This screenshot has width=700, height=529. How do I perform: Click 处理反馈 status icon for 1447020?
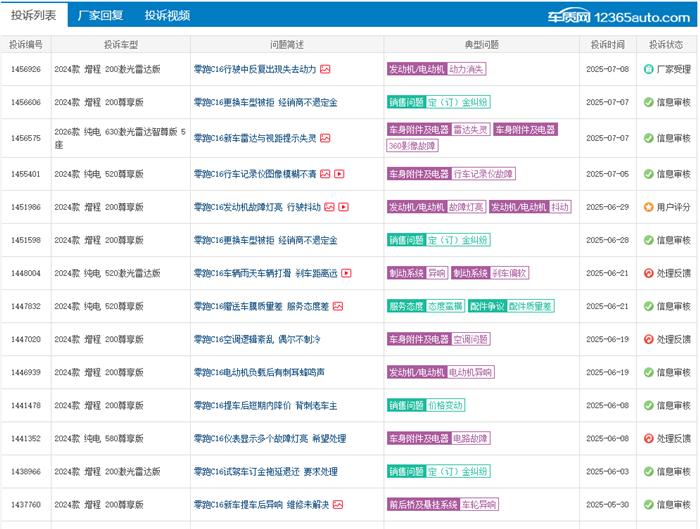tap(649, 339)
